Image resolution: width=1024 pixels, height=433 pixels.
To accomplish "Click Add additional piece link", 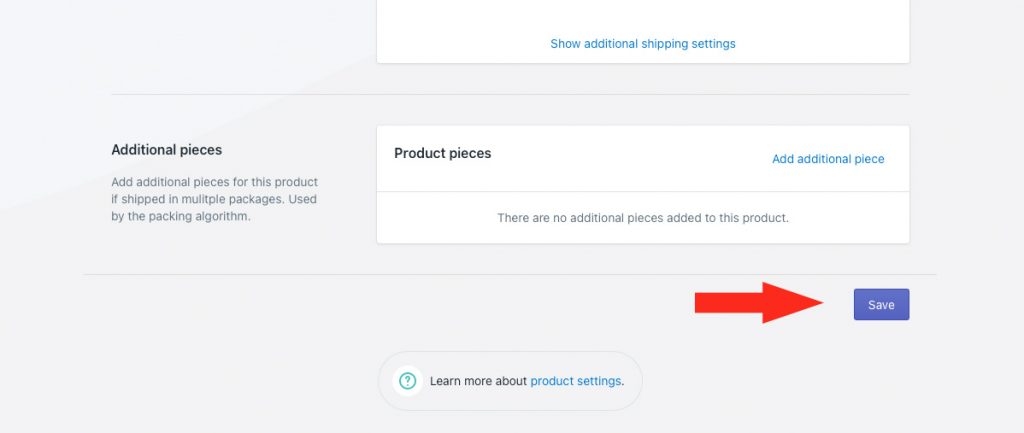I will (828, 159).
